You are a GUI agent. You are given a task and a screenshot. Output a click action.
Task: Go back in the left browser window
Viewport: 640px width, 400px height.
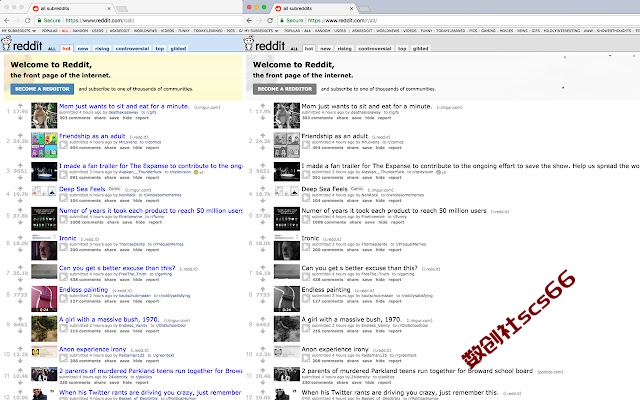7,20
